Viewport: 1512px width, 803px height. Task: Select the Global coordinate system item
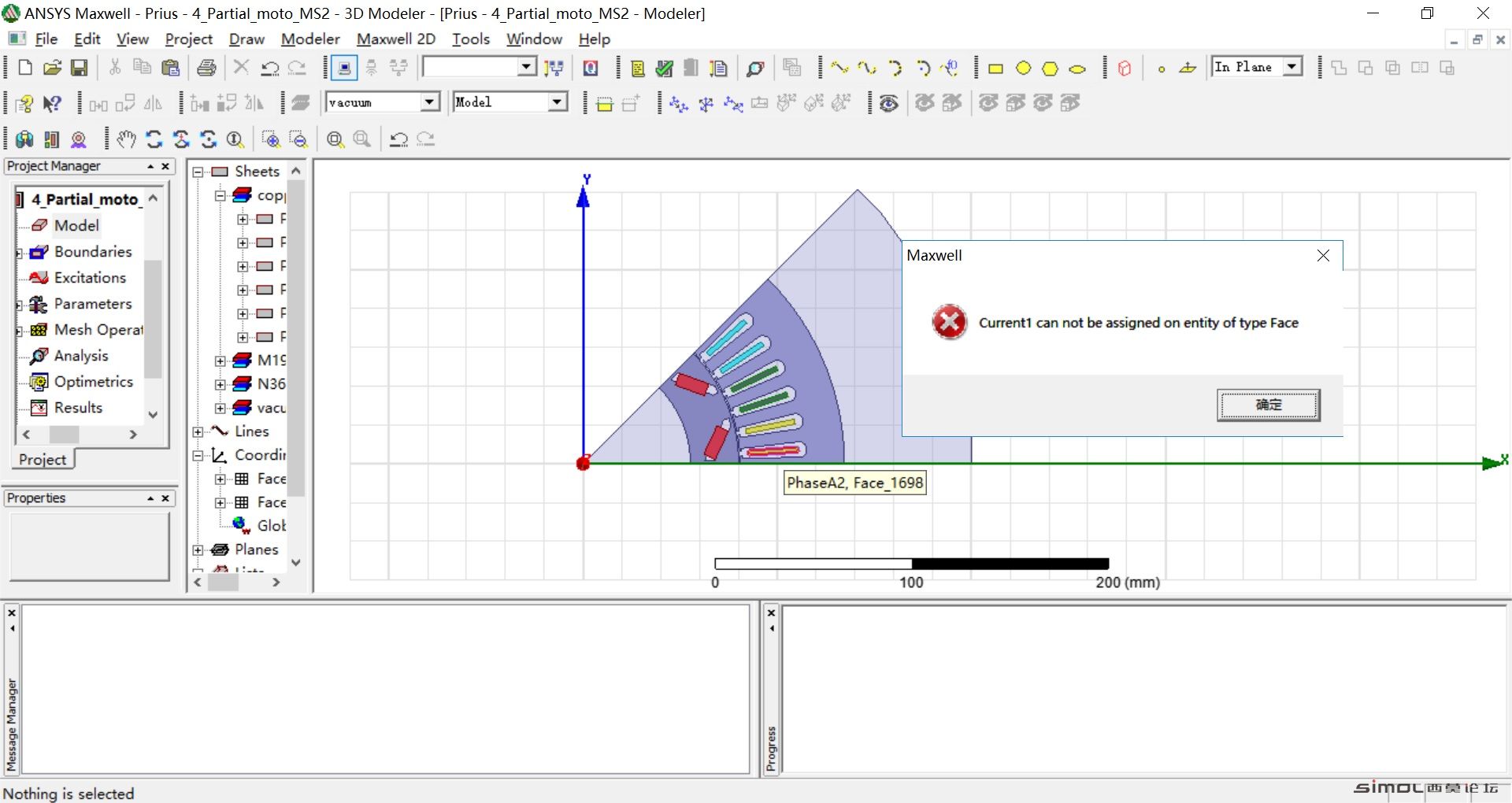(x=271, y=526)
